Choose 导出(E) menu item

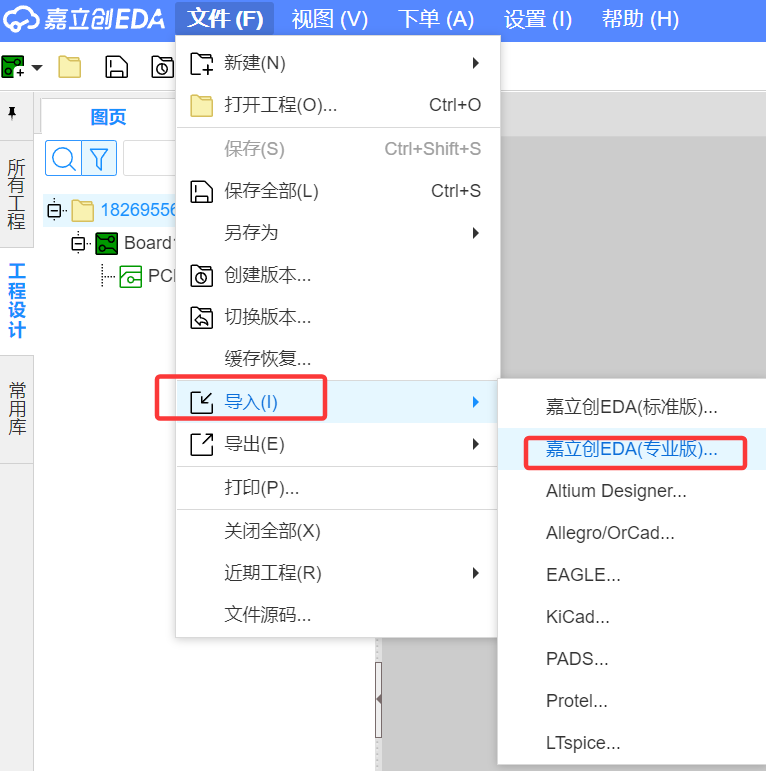click(x=337, y=445)
